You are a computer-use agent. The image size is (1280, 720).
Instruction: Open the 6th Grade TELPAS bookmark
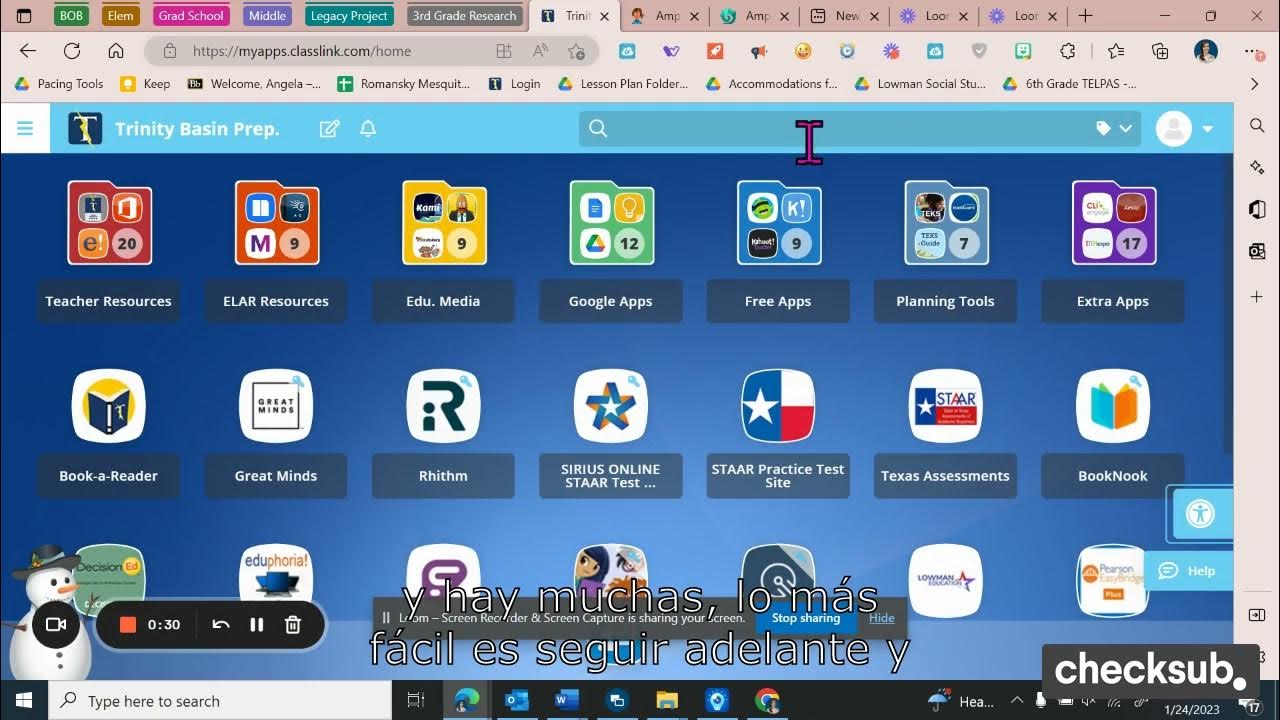[1069, 84]
